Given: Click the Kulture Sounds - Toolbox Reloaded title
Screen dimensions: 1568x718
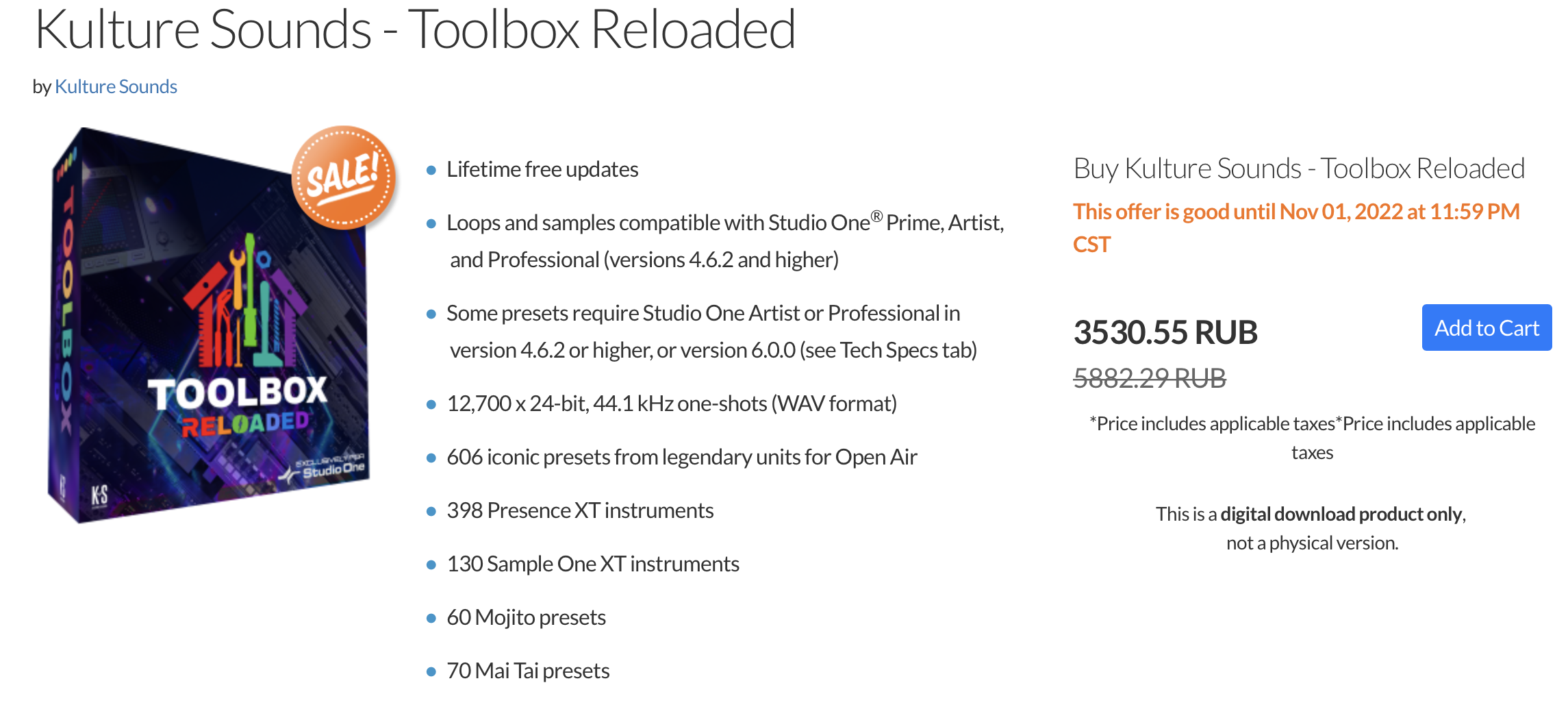Looking at the screenshot, I should 415,29.
